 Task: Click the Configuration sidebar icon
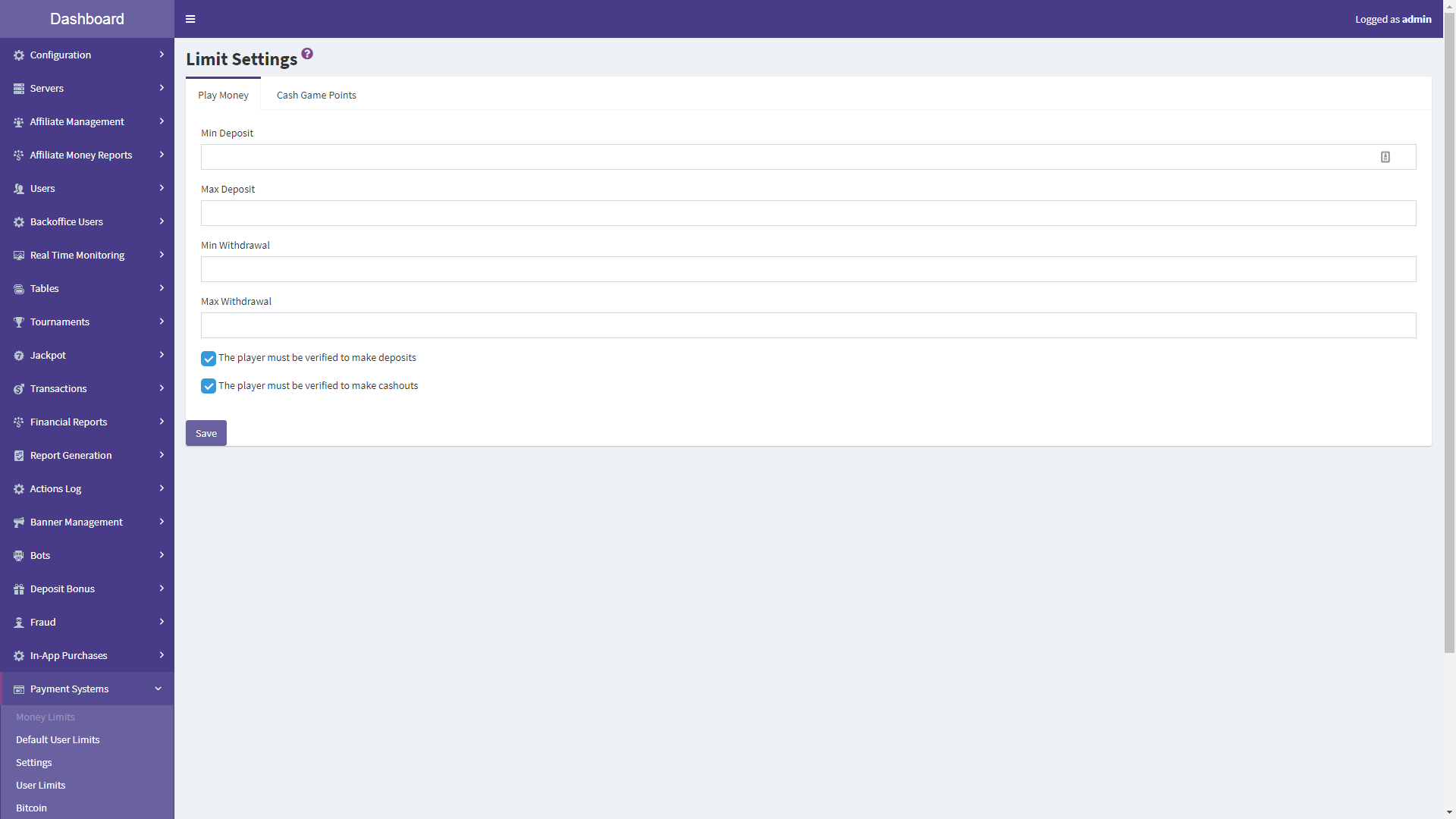pyautogui.click(x=18, y=55)
